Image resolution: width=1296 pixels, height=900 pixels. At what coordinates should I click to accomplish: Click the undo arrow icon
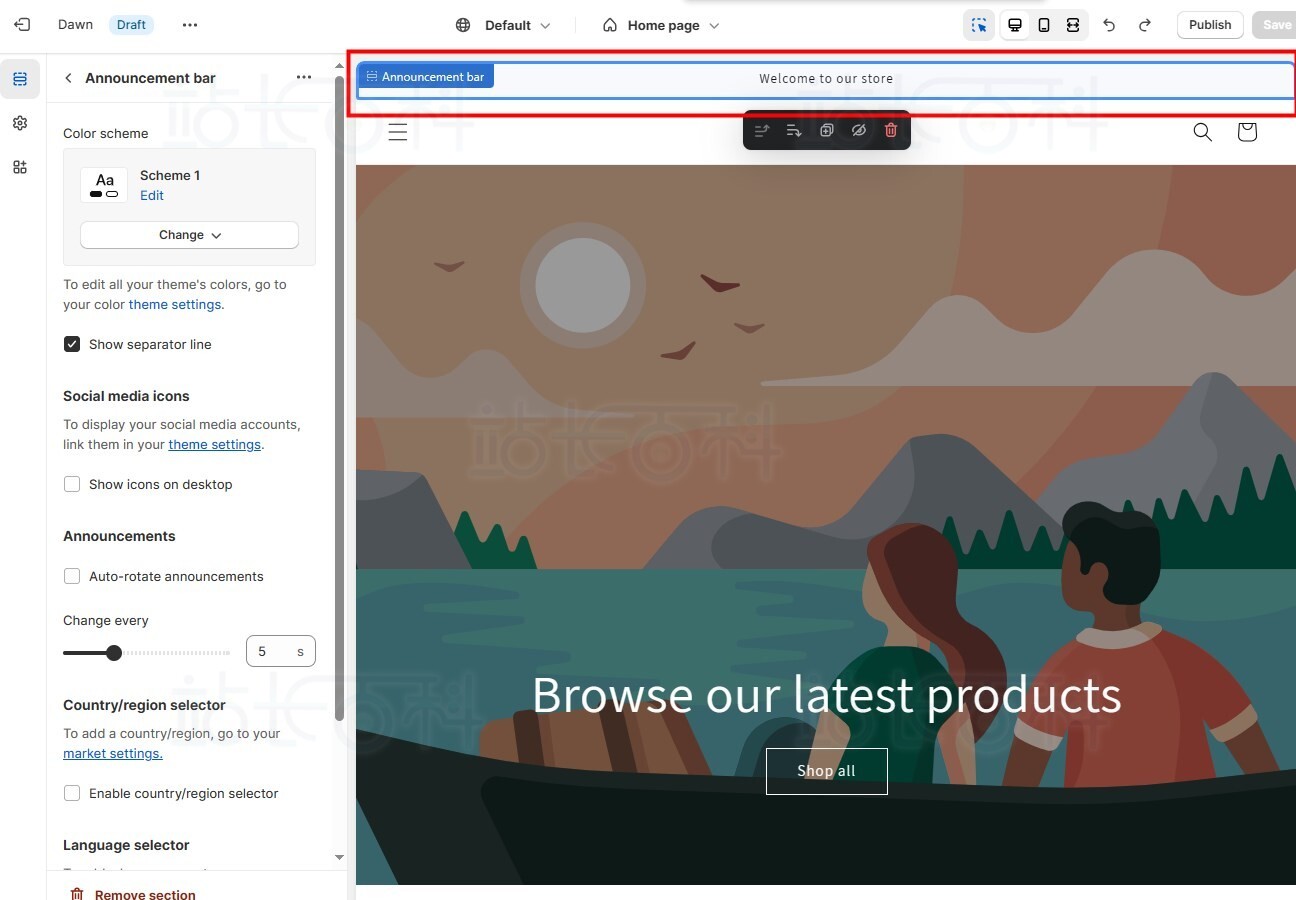click(1109, 25)
